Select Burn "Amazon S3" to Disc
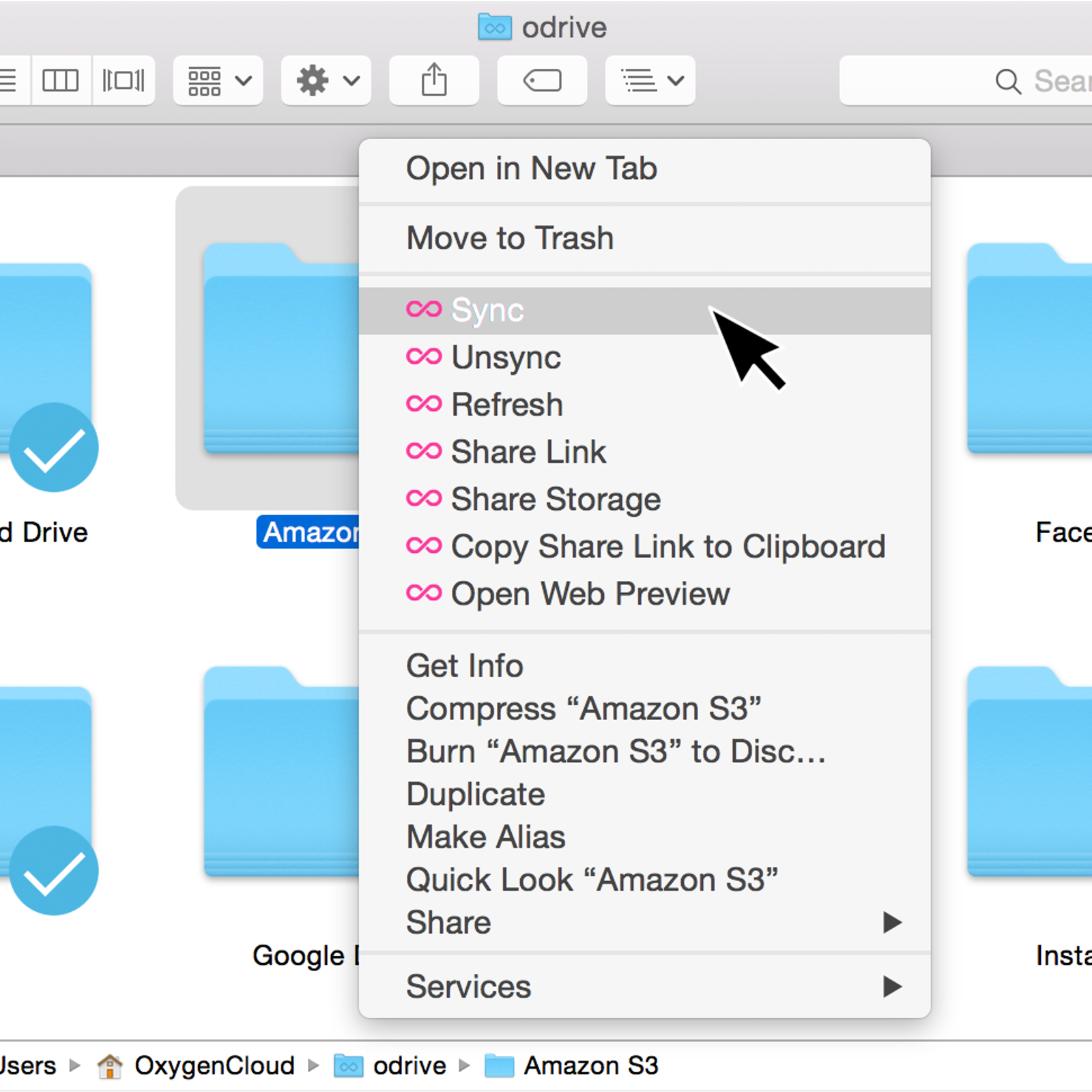This screenshot has width=1092, height=1092. coord(644,751)
